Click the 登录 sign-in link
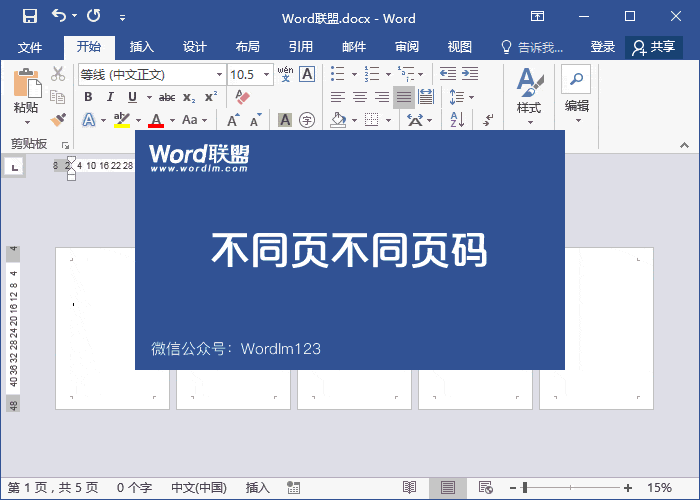This screenshot has height=500, width=700. 603,46
